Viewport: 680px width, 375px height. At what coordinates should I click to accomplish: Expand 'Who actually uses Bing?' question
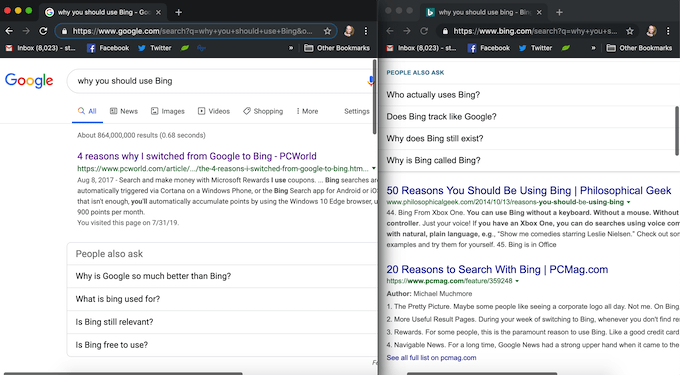pos(530,95)
